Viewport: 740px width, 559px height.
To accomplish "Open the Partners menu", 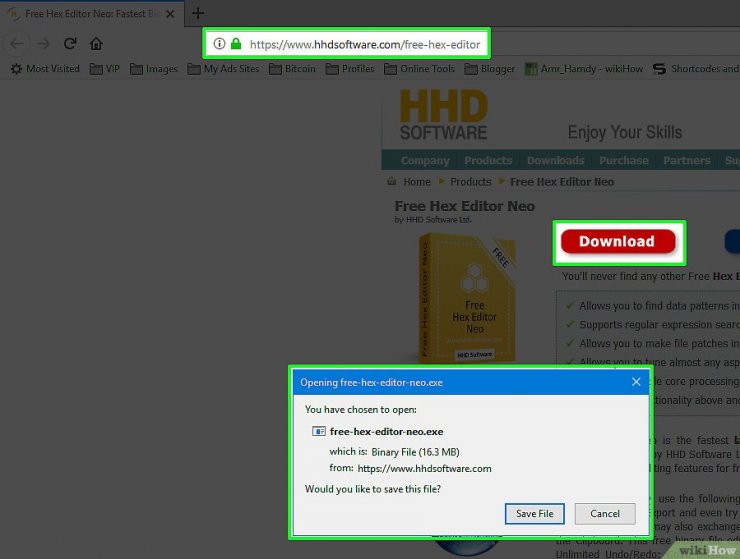I will [687, 161].
